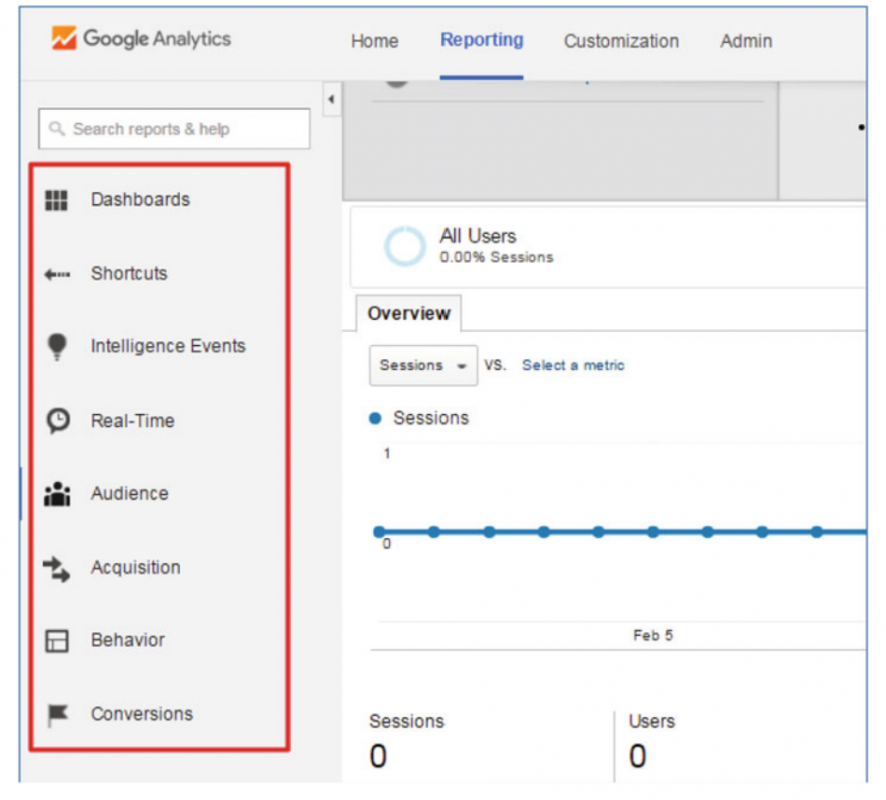
Task: Click the Search reports & help field
Action: click(174, 129)
